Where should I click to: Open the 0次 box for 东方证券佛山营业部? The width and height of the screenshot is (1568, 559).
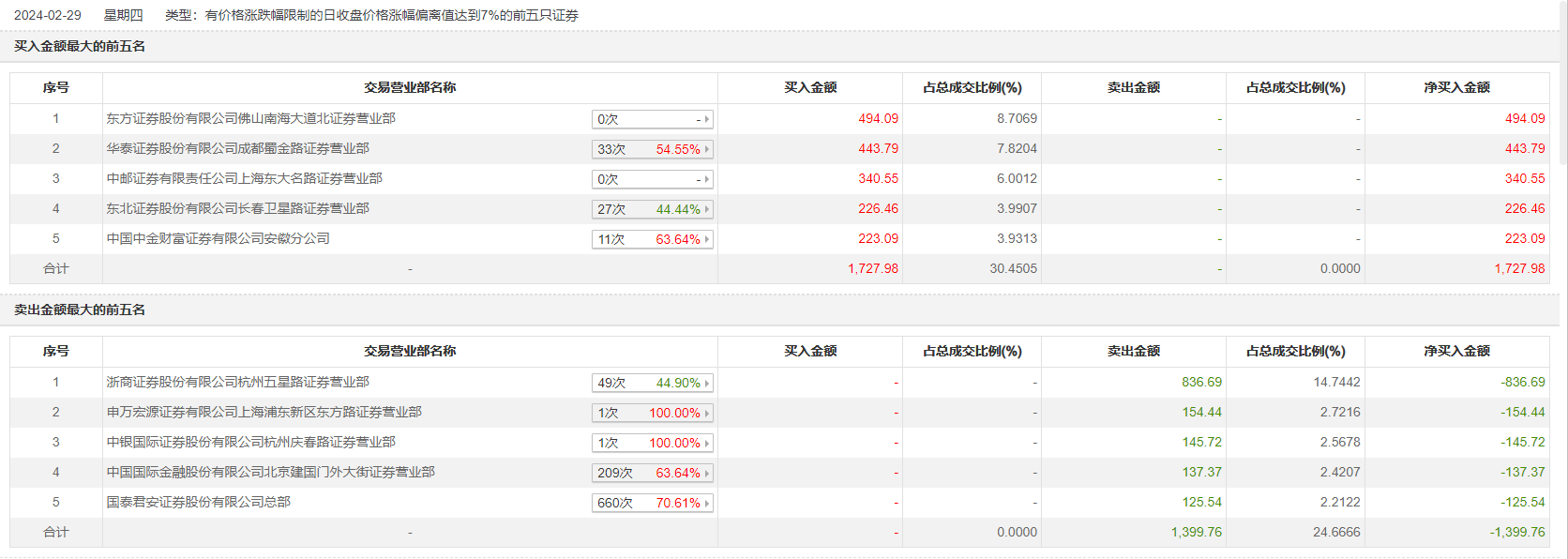(x=653, y=119)
